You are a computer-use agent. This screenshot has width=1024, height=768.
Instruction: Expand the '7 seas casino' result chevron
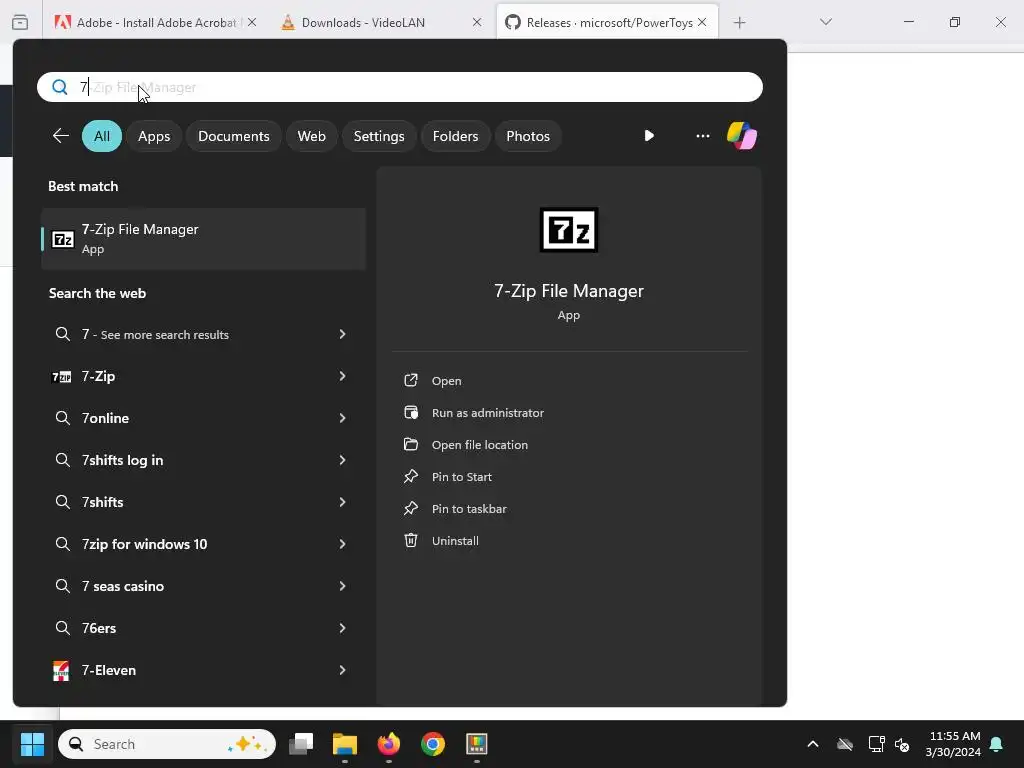pos(342,586)
